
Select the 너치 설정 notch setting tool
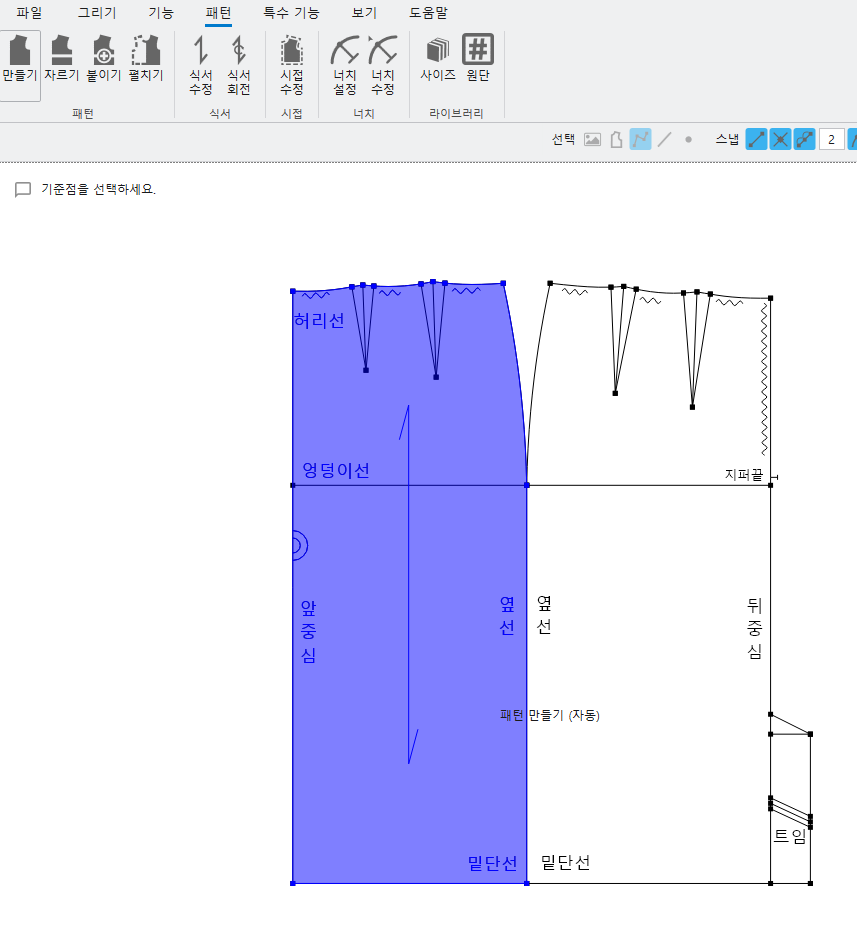[344, 65]
